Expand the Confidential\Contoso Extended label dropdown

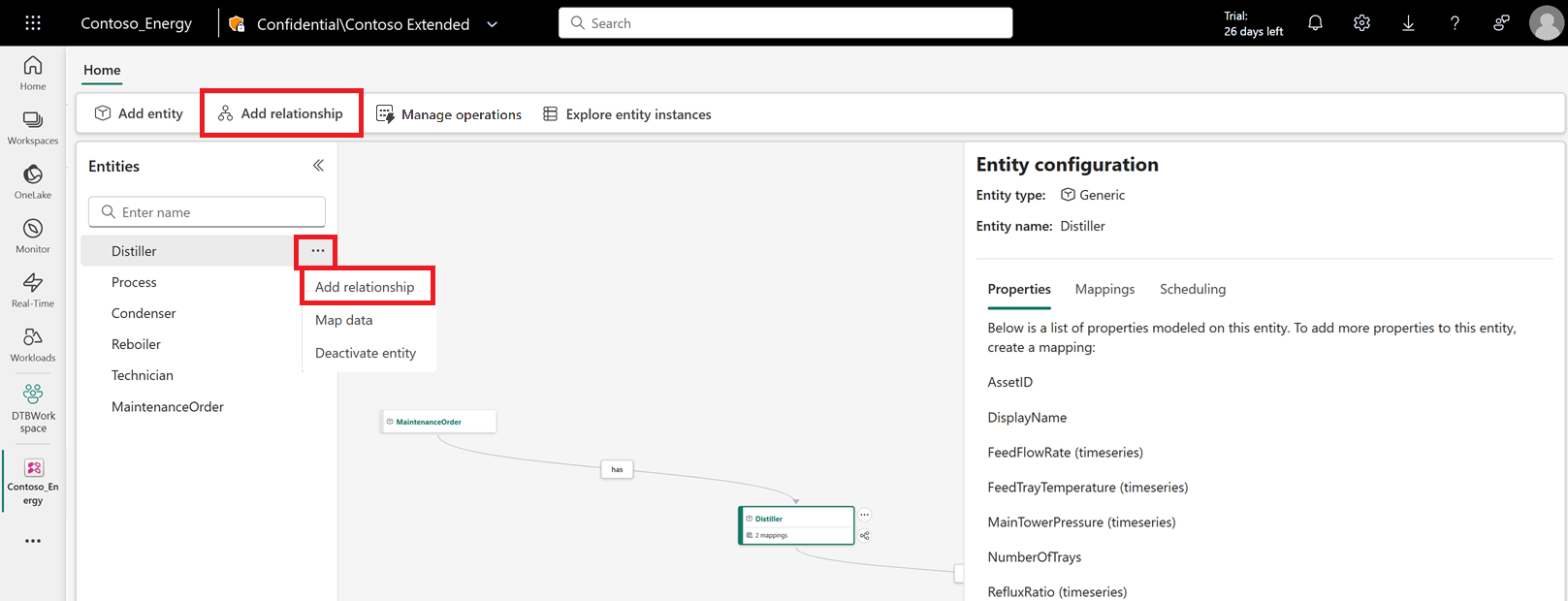pyautogui.click(x=492, y=24)
